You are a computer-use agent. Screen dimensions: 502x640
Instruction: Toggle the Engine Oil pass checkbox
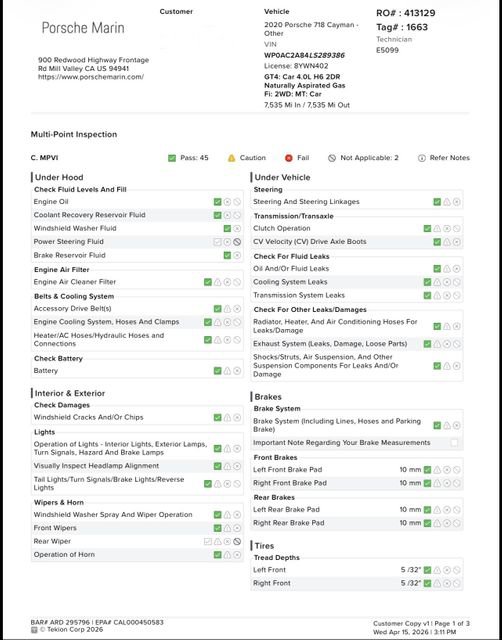(x=218, y=202)
